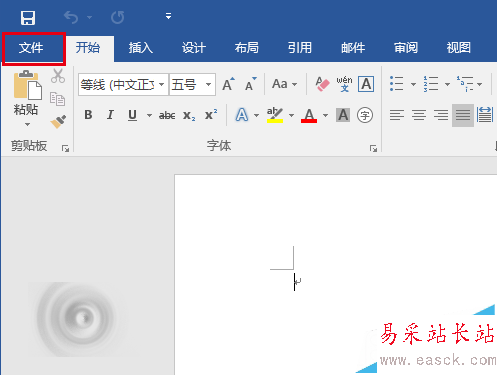497x375 pixels.
Task: Expand the 粘贴 options dropdown arrow
Action: (27, 125)
